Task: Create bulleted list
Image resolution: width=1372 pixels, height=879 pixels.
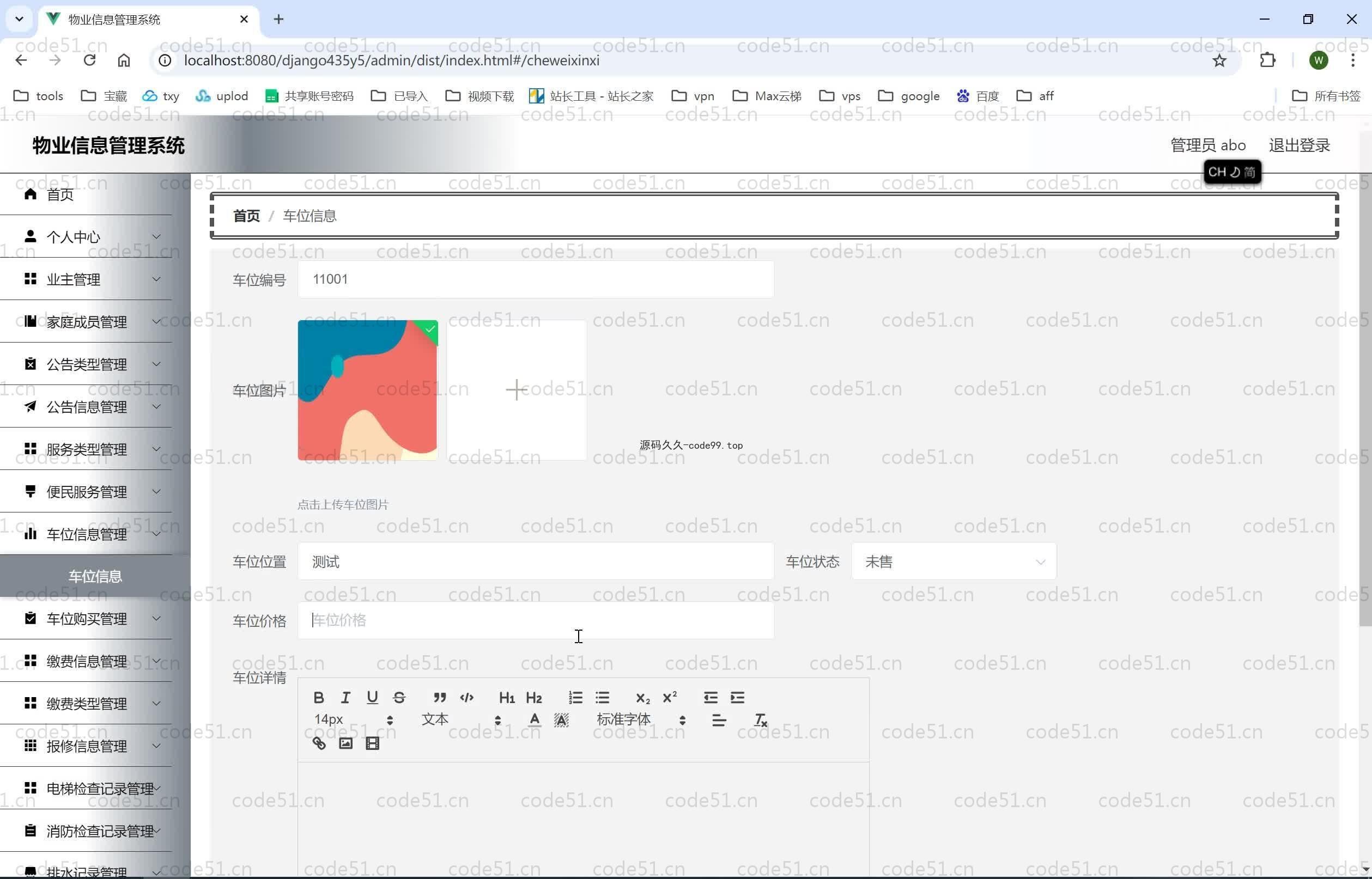Action: click(602, 698)
